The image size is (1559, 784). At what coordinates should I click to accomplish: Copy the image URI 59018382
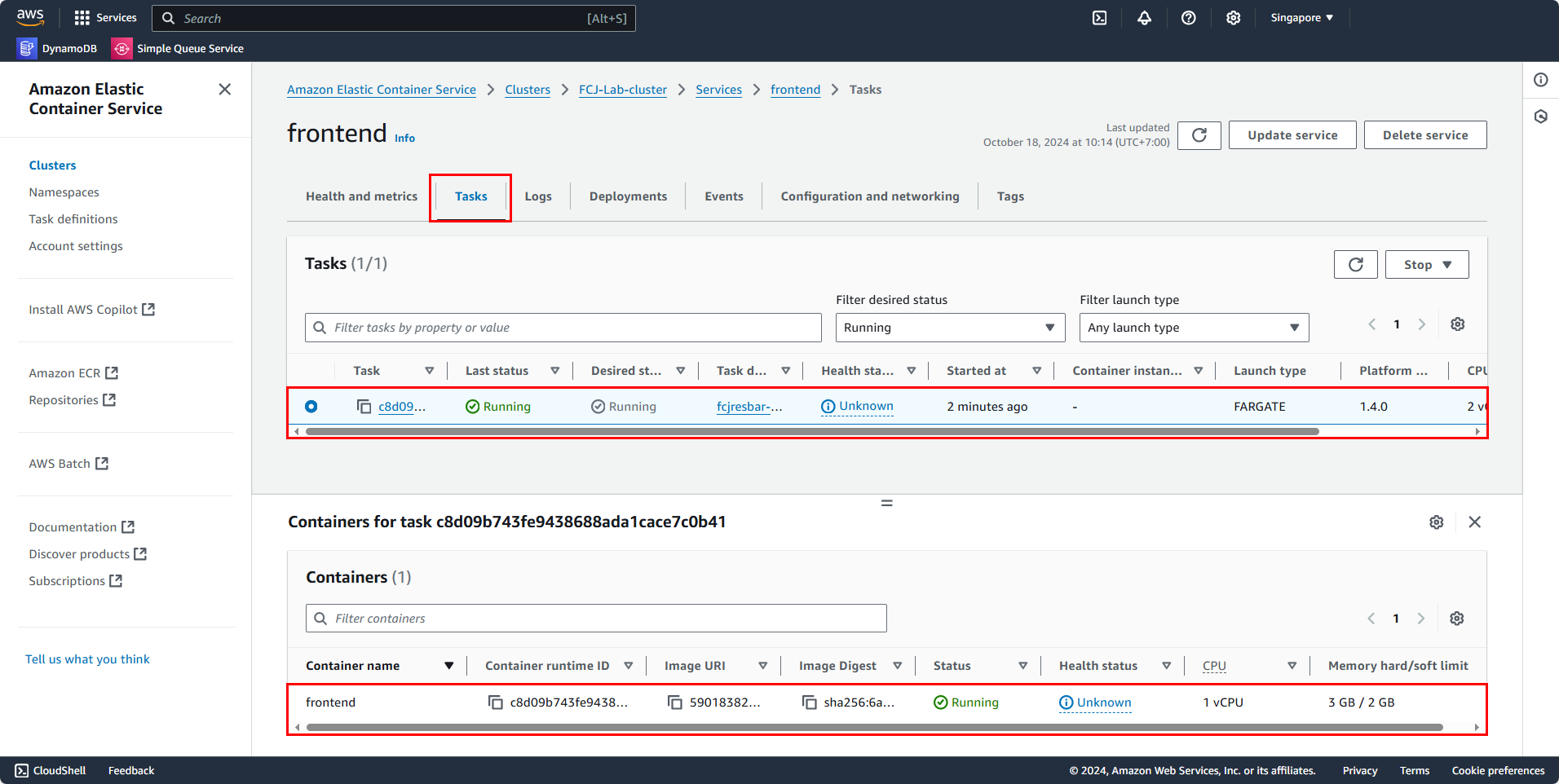tap(675, 703)
